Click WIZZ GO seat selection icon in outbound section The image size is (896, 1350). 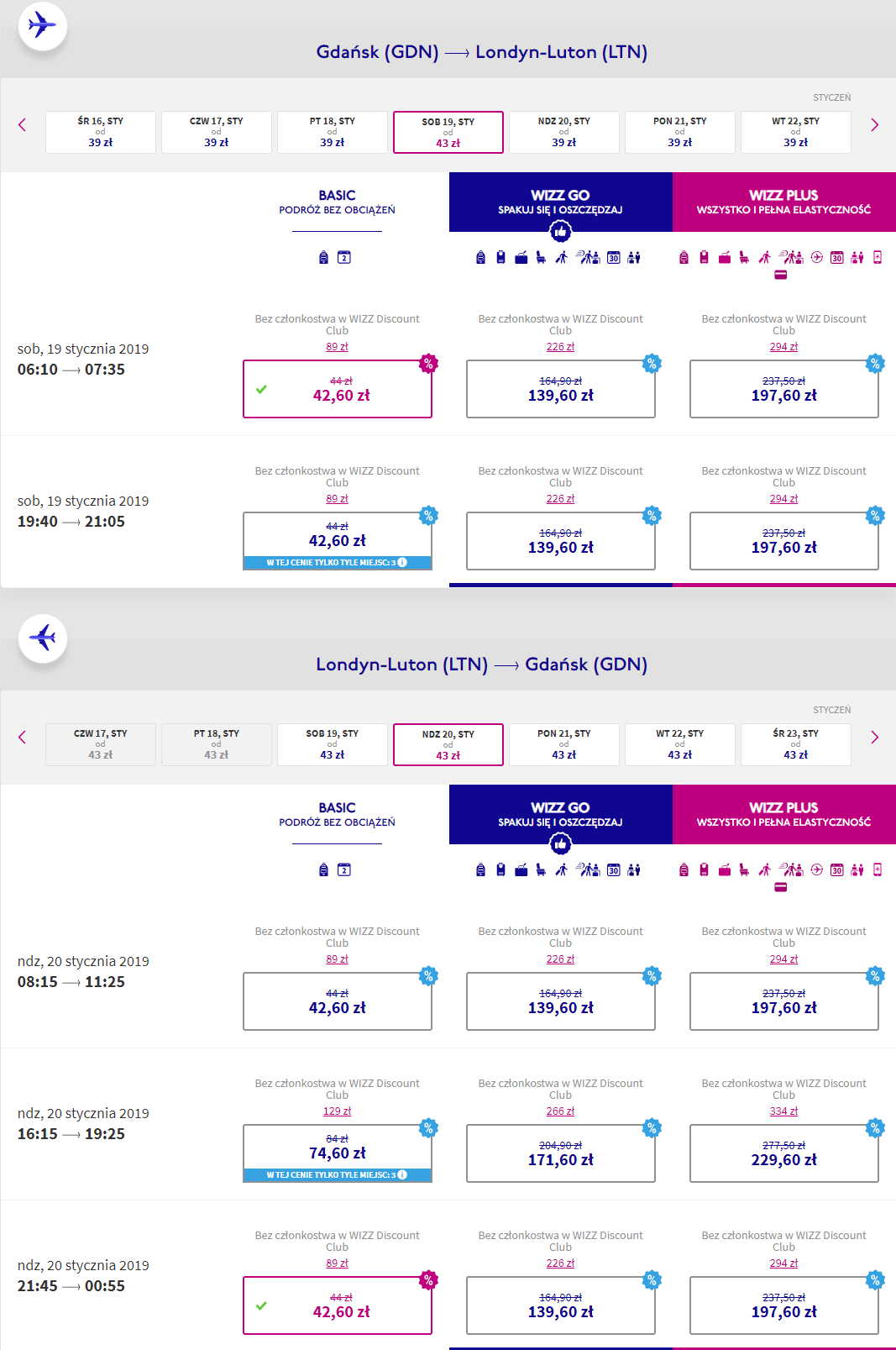pyautogui.click(x=541, y=257)
